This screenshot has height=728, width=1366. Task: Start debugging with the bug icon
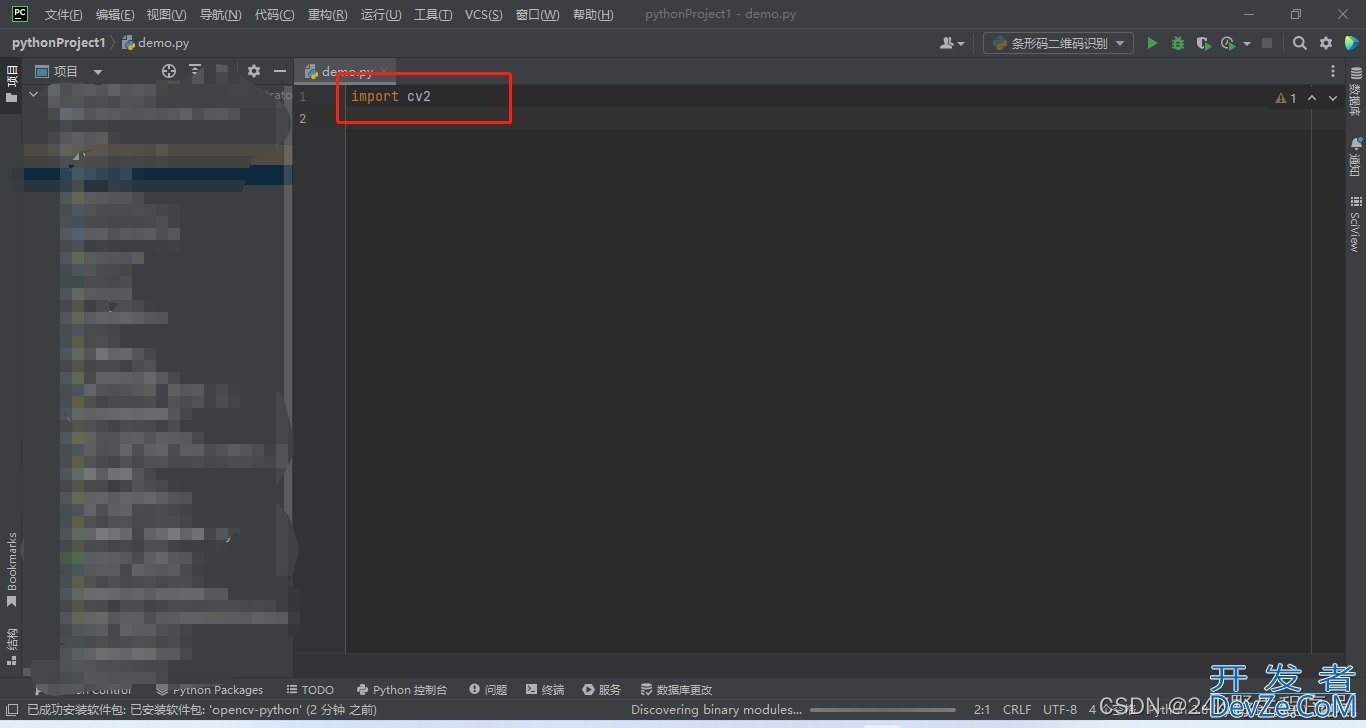[1178, 43]
